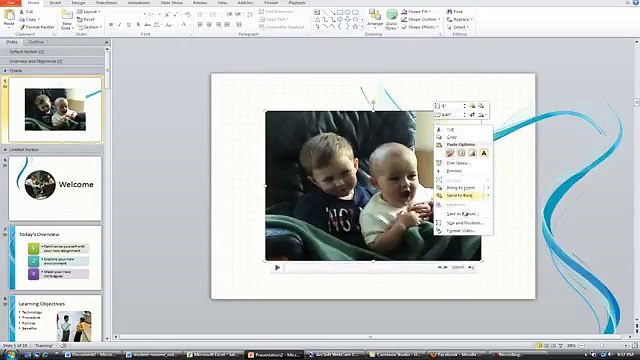
Task: Toggle Strikethrough in Font group
Action: [x=147, y=25]
